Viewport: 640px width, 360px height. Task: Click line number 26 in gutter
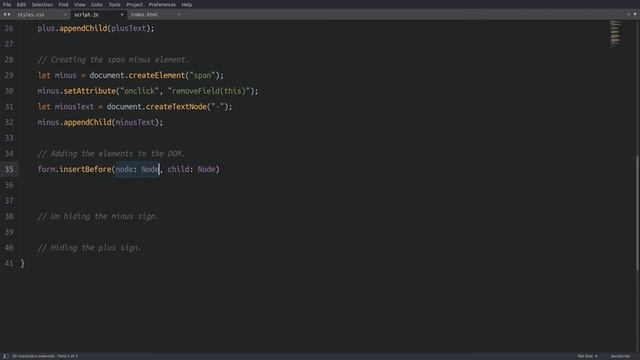9,29
